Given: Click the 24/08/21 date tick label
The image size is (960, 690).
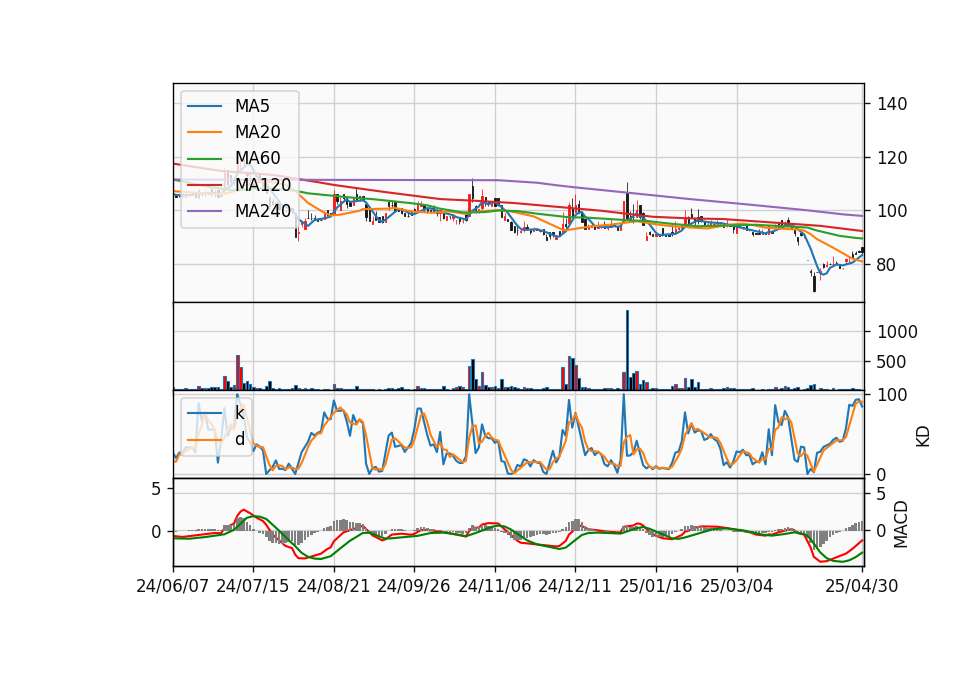Looking at the screenshot, I should pyautogui.click(x=334, y=587).
